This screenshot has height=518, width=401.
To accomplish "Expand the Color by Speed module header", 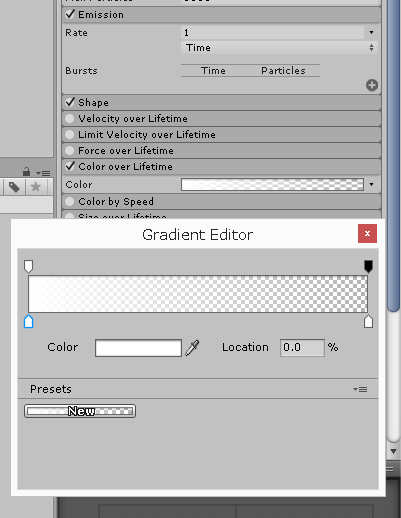I will tap(221, 201).
